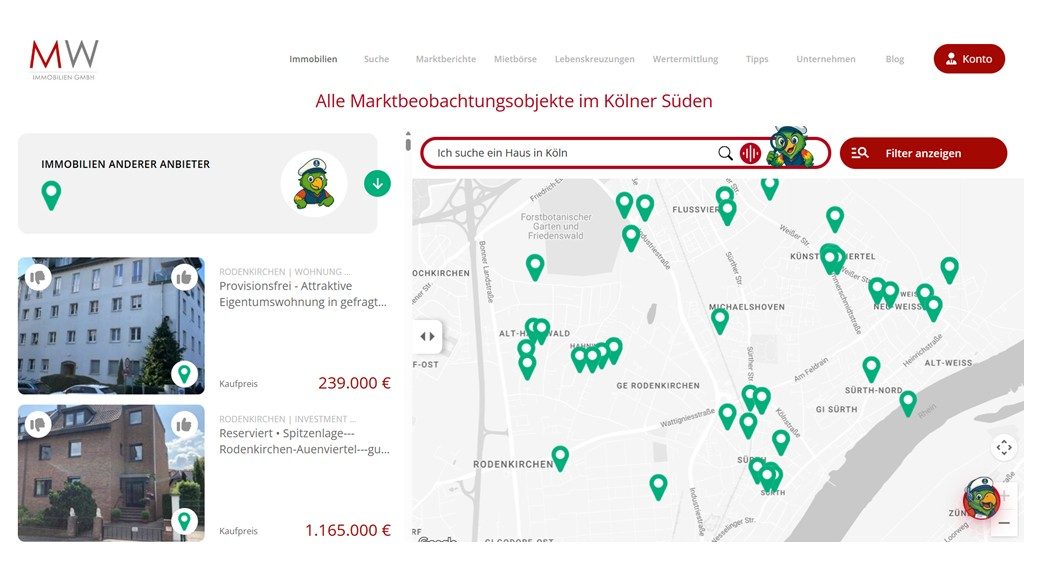
Task: Select the map pin next to the Rodenkirchen label
Action: click(560, 459)
